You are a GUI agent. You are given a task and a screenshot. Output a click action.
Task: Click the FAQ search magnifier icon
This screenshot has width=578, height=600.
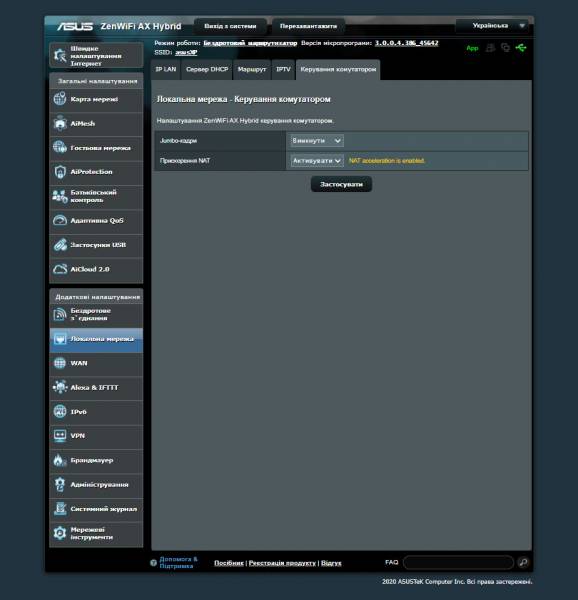point(523,562)
